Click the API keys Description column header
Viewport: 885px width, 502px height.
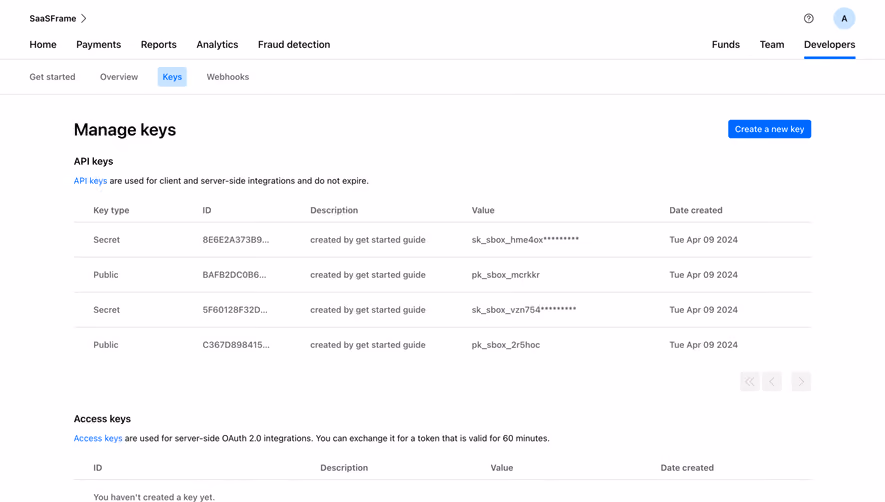(334, 210)
